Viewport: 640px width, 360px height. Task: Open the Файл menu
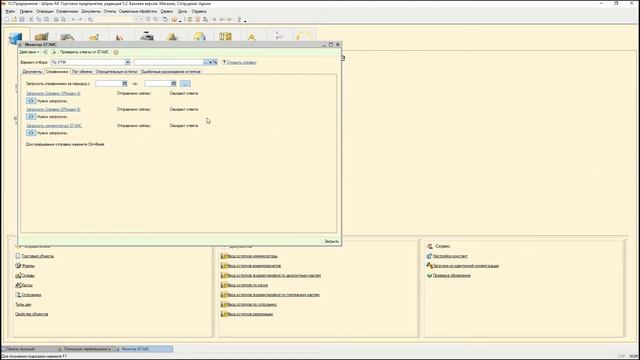[x=10, y=11]
